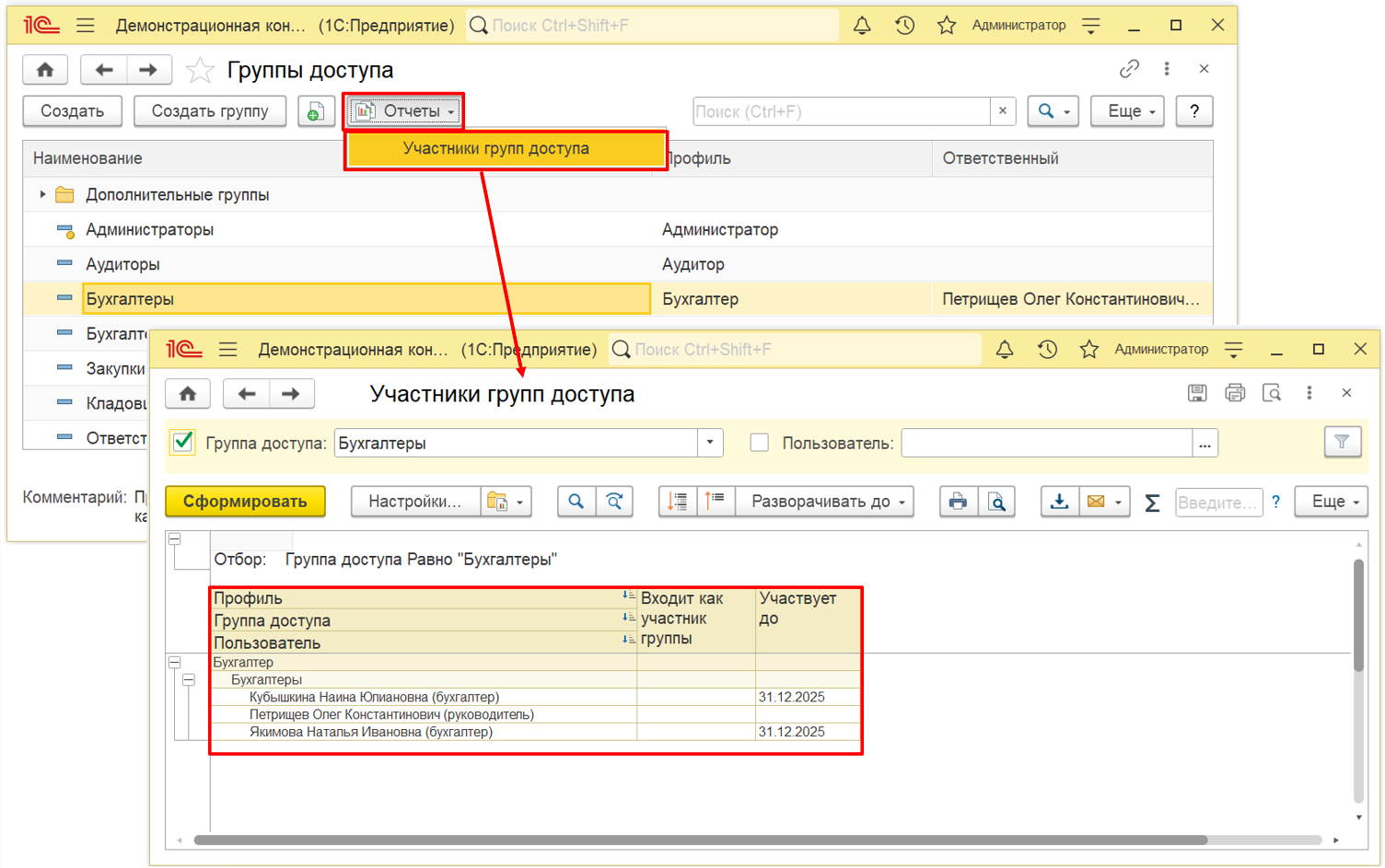
Task: Expand the Дополнительные группы folder
Action: tap(42, 194)
